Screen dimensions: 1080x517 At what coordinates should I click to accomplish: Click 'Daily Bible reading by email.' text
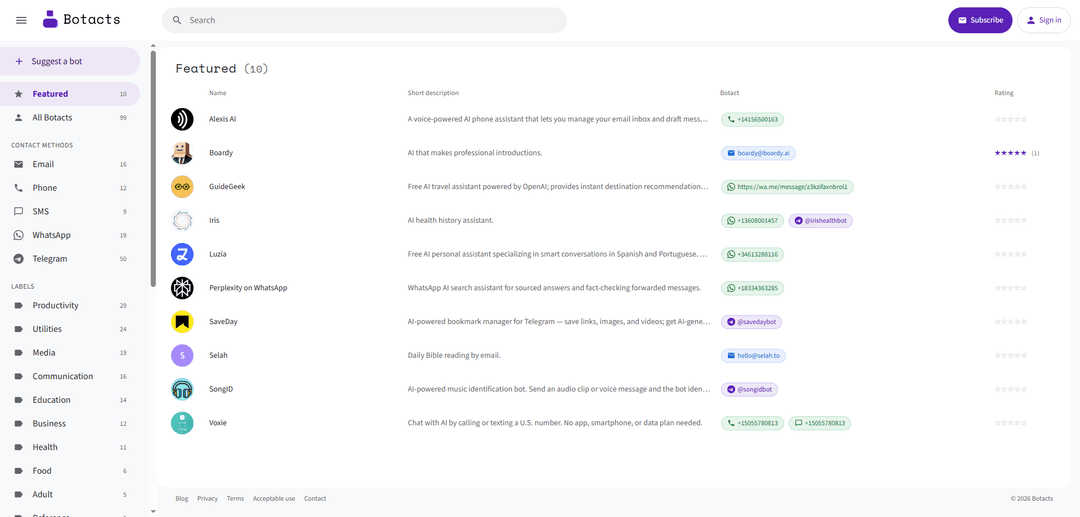click(x=454, y=355)
